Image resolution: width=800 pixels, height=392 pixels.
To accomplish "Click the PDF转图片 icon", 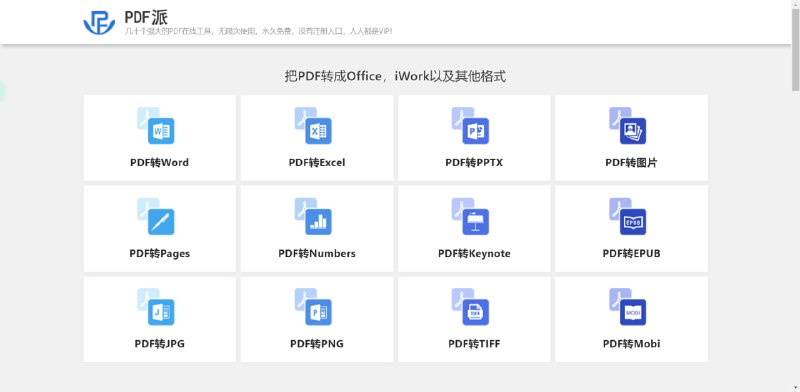I will 628,126.
